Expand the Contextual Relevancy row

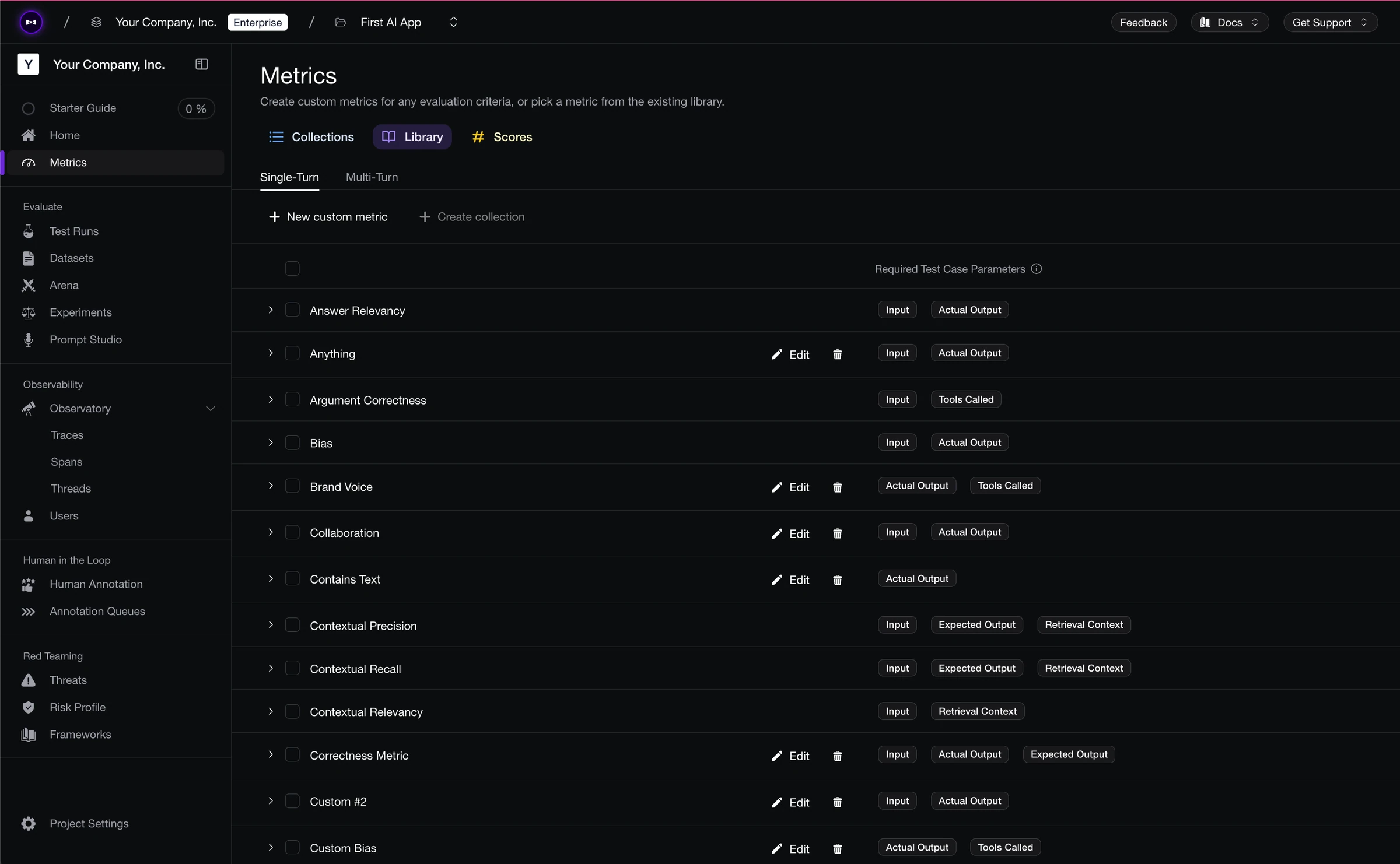click(271, 711)
